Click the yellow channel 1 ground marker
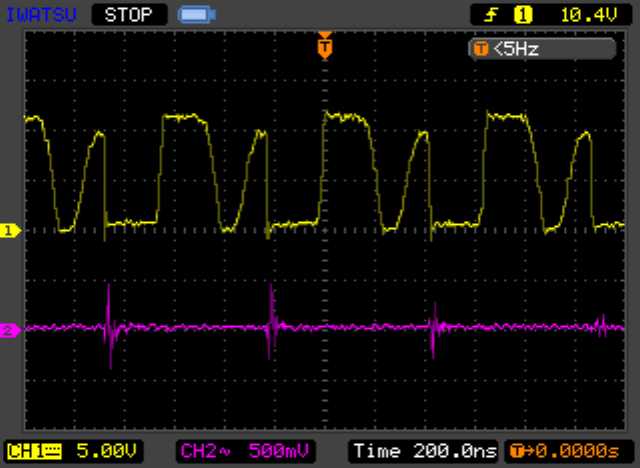 point(10,231)
